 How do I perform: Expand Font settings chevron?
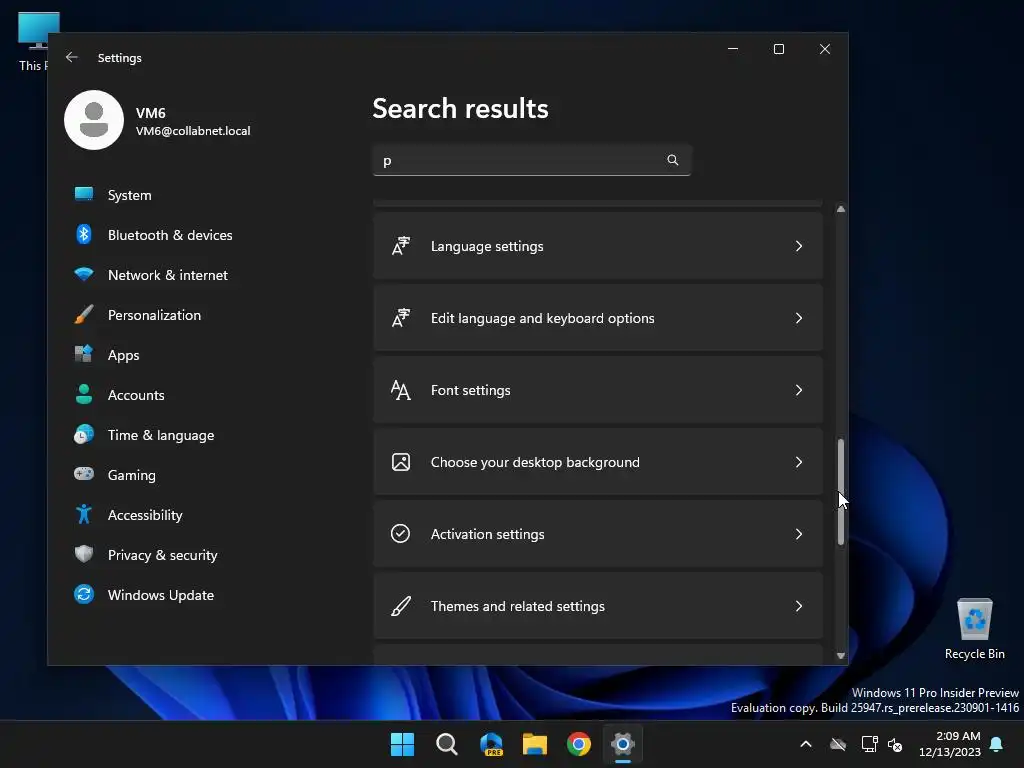point(799,390)
